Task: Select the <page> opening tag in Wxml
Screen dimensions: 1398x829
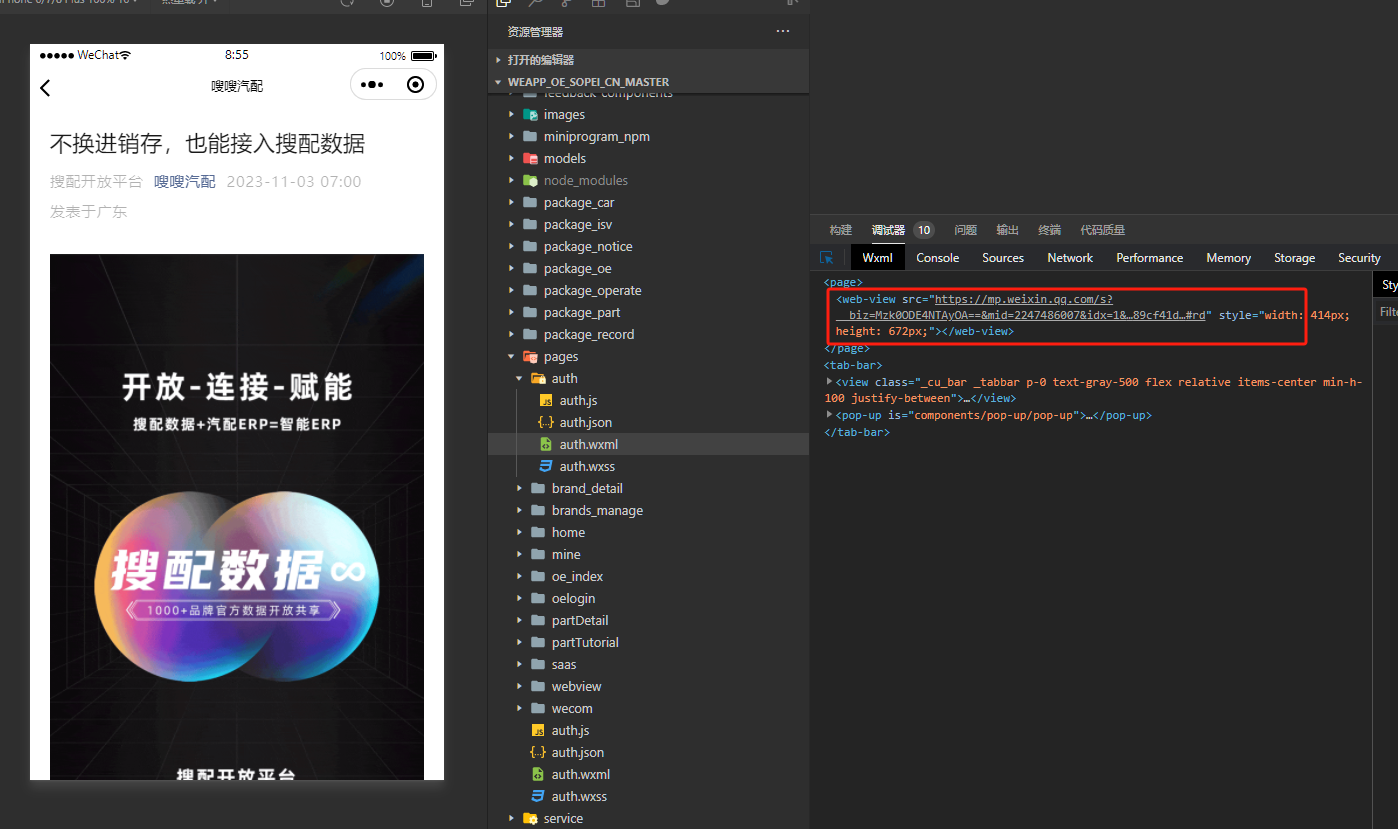Action: click(x=843, y=283)
